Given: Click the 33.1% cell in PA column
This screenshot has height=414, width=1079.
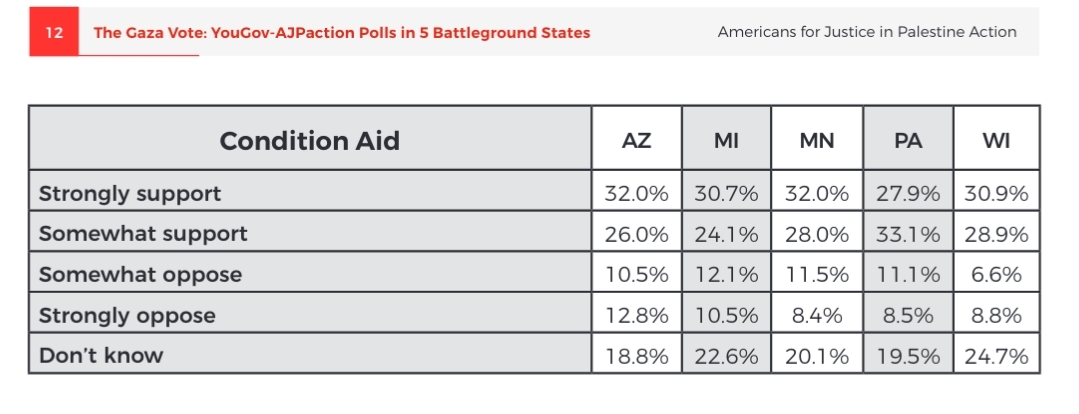Looking at the screenshot, I should 908,234.
